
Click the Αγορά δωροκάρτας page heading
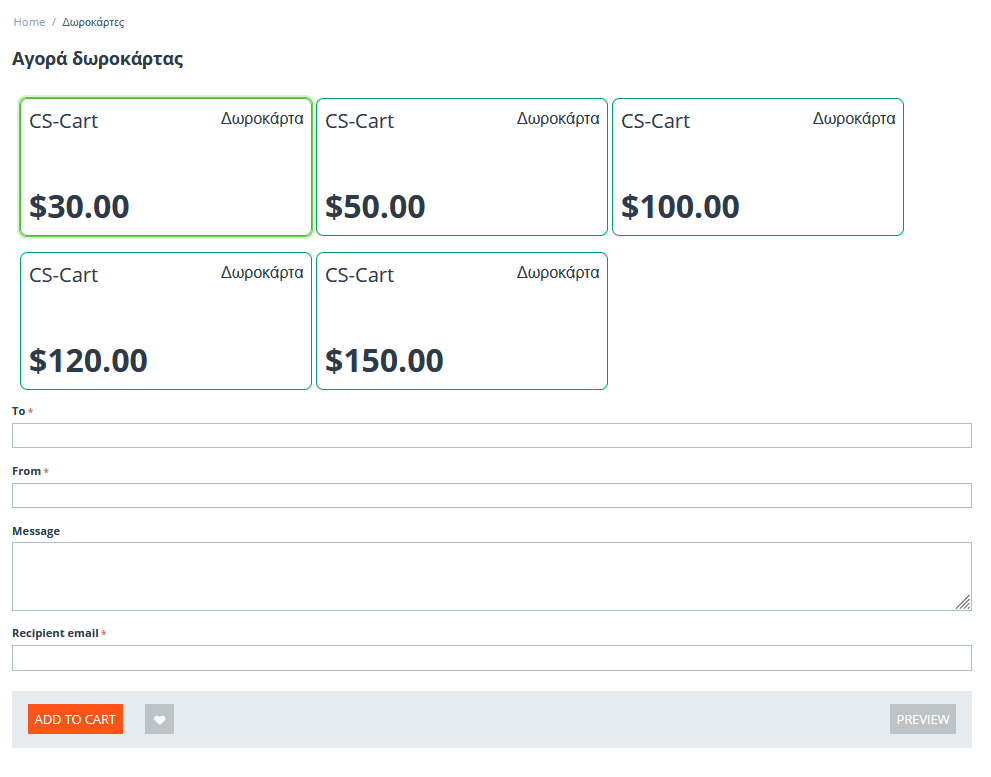[x=98, y=59]
